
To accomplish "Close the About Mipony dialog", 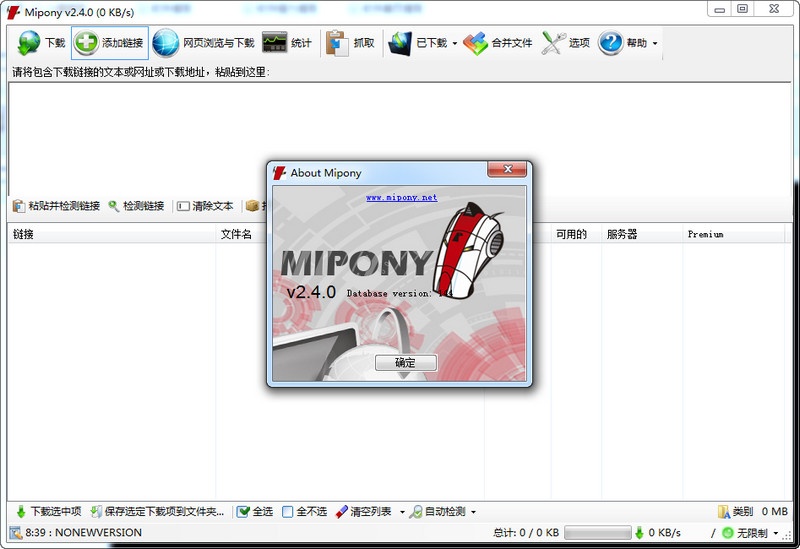I will (507, 169).
